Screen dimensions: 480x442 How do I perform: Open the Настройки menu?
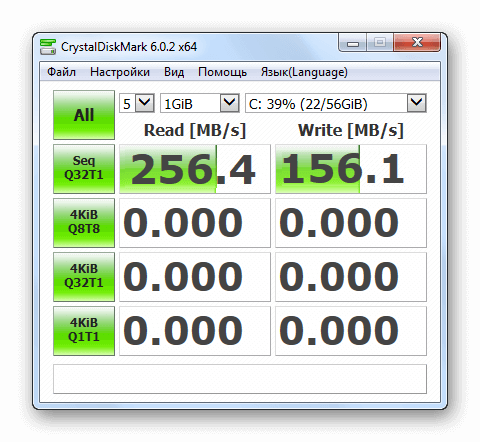pos(120,72)
